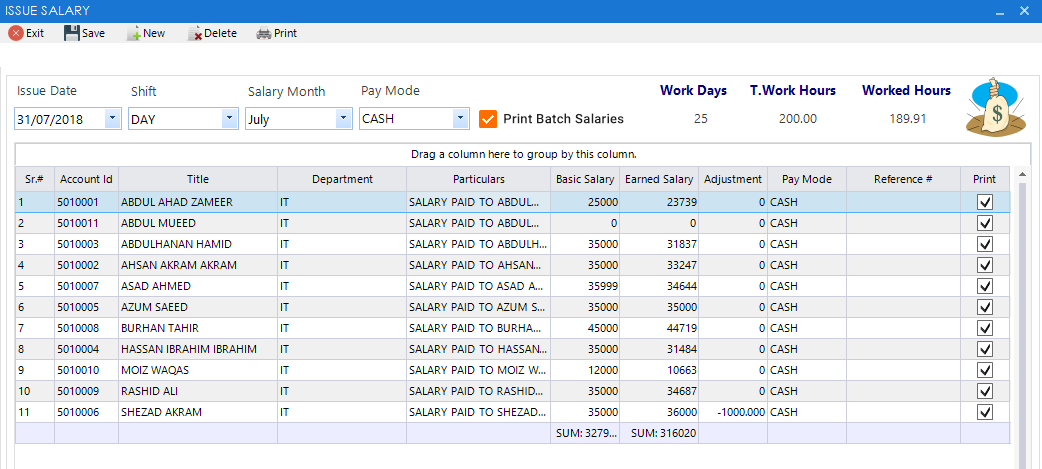
Task: Click the New record icon
Action: pyautogui.click(x=133, y=33)
